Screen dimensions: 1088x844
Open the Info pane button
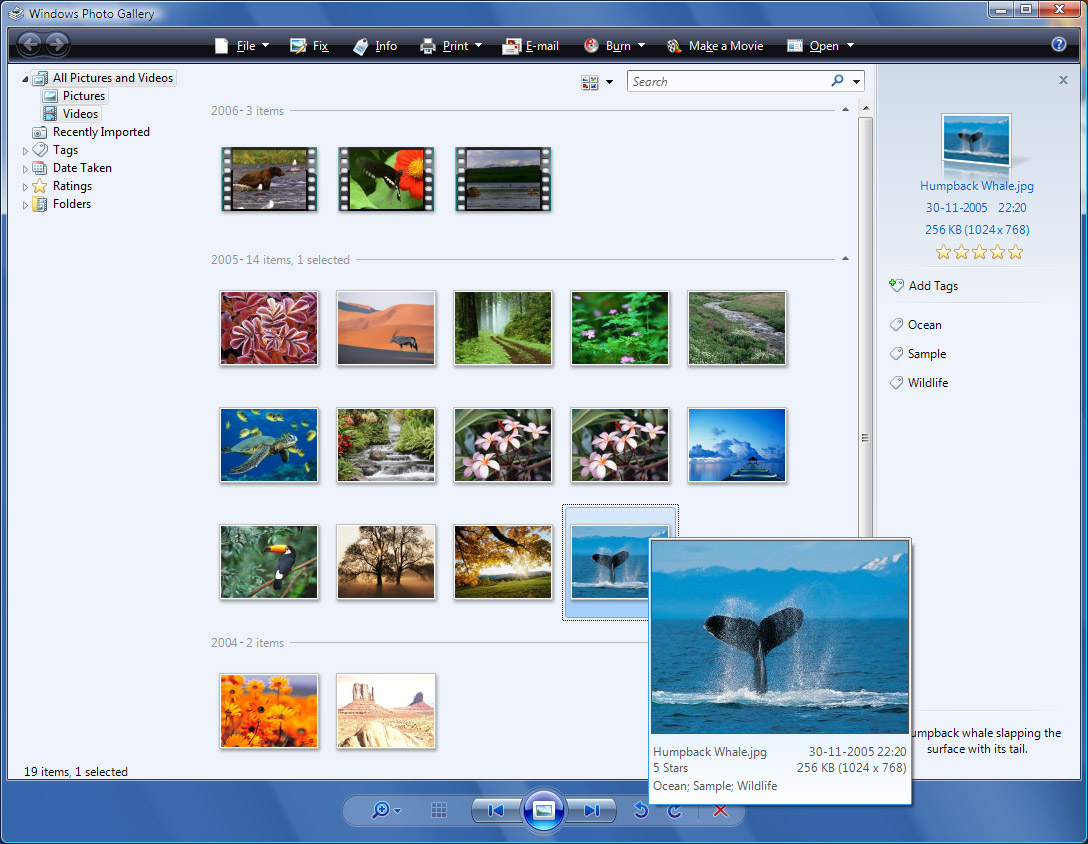375,46
